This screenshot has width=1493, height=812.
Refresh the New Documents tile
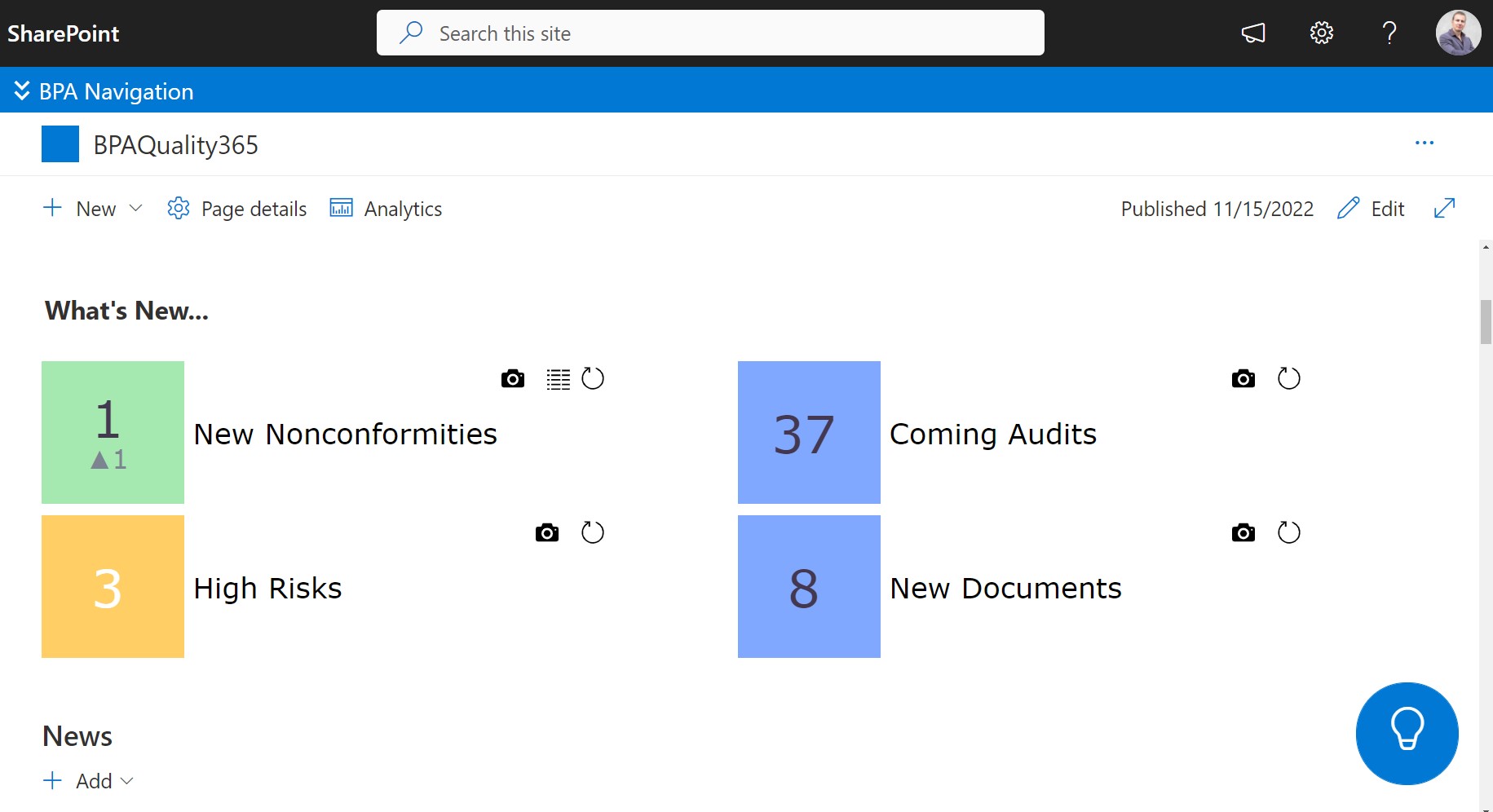[1289, 532]
